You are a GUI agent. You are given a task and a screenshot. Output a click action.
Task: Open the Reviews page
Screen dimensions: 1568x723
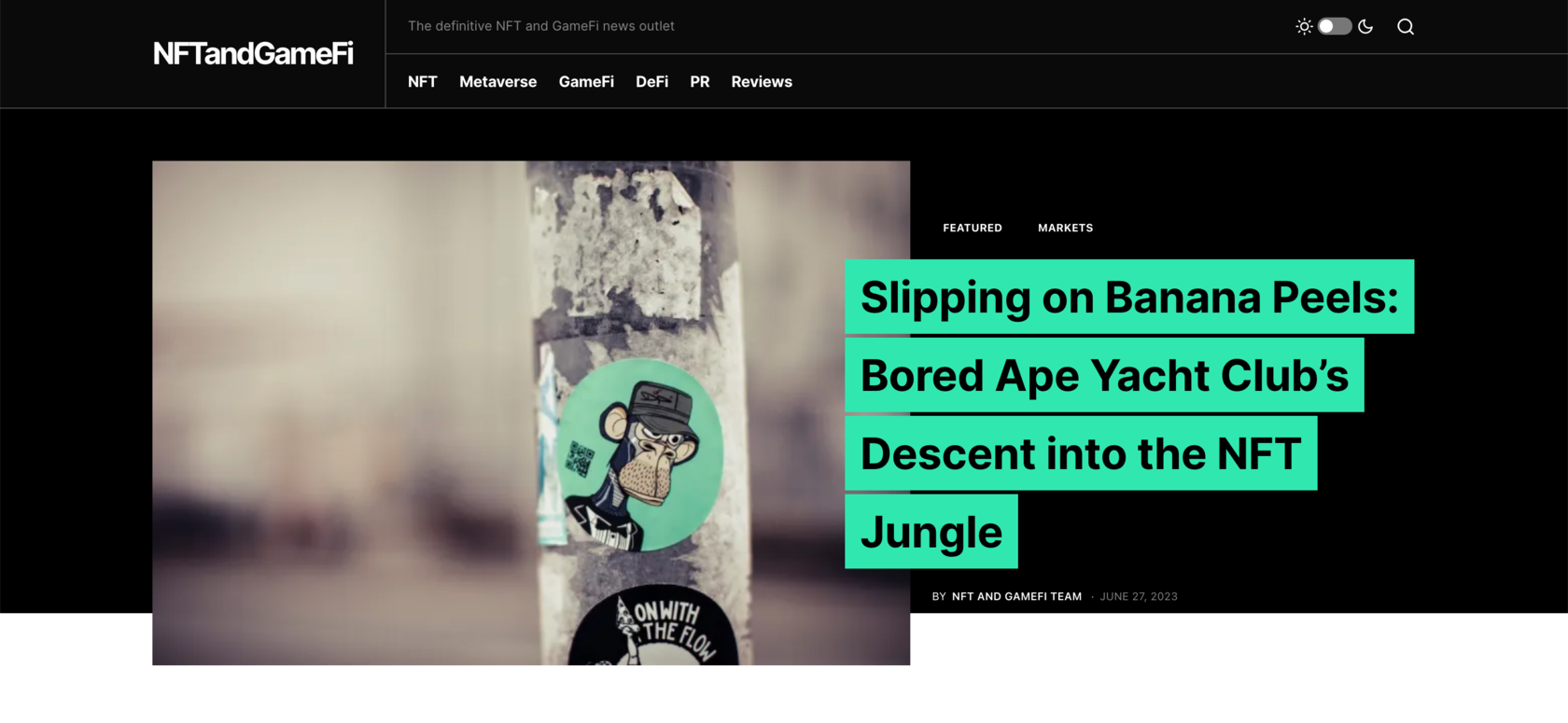(762, 82)
